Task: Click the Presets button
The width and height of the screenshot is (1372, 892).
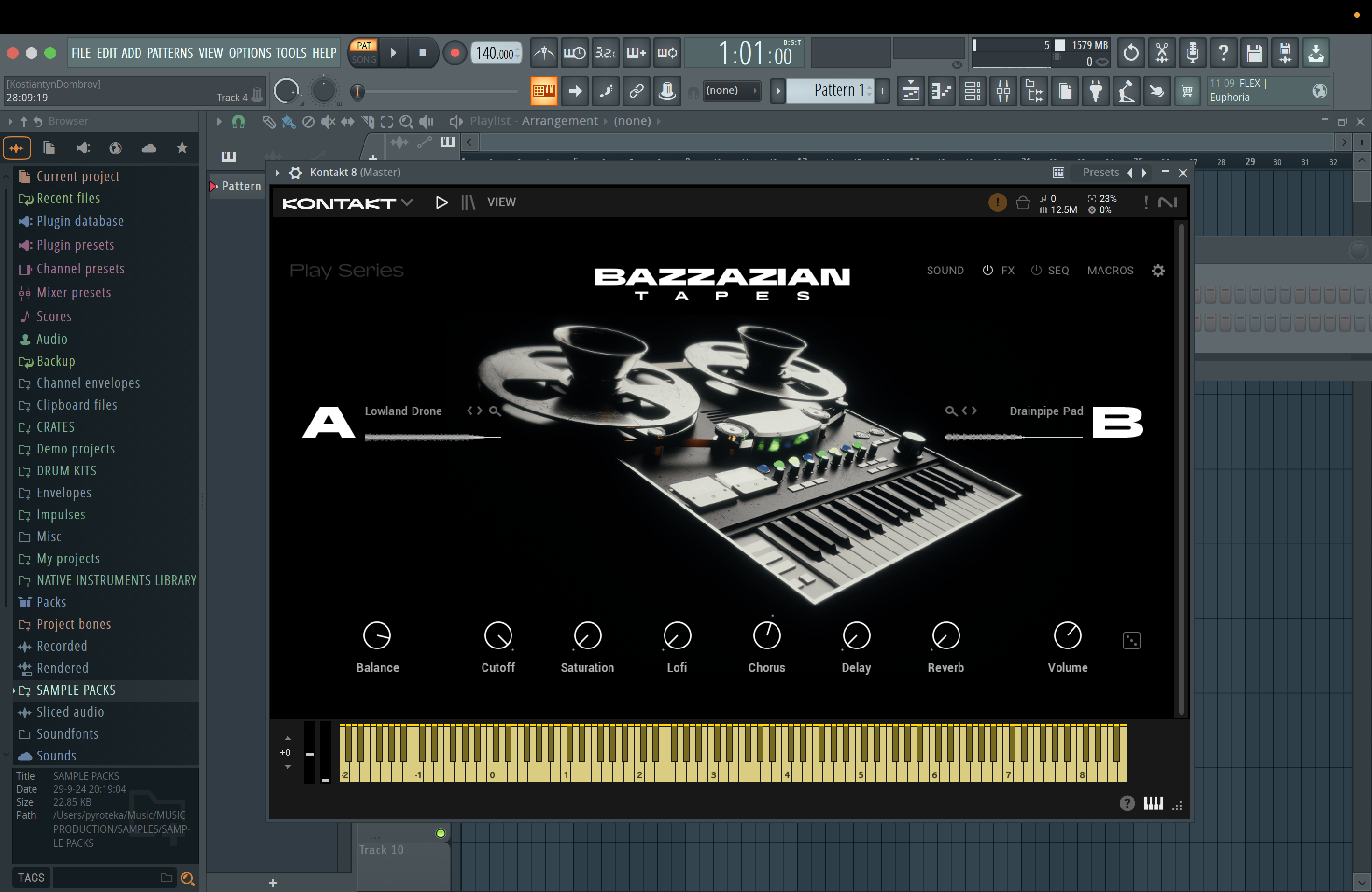Action: tap(1100, 172)
